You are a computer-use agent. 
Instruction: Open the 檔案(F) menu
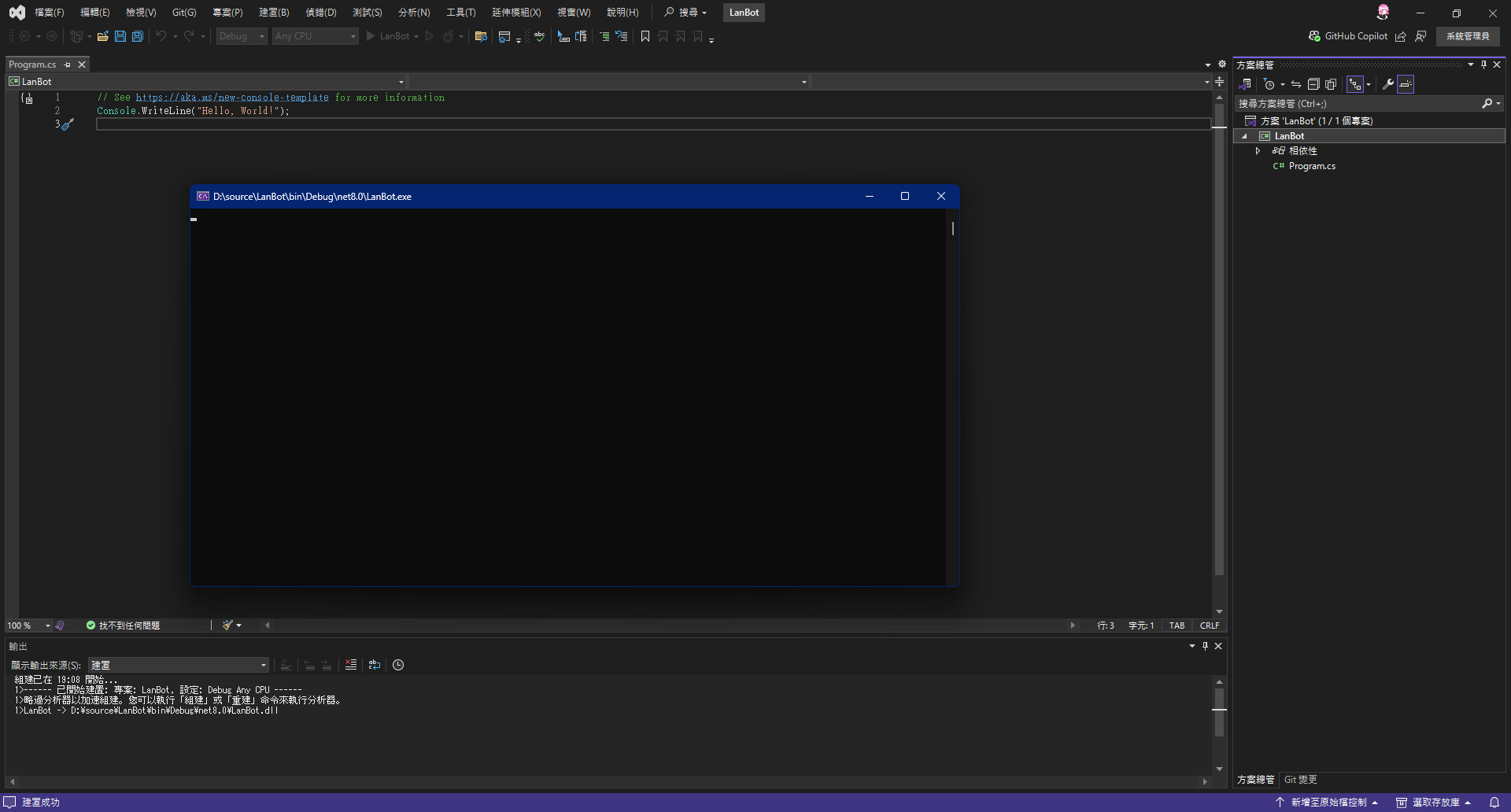point(50,13)
